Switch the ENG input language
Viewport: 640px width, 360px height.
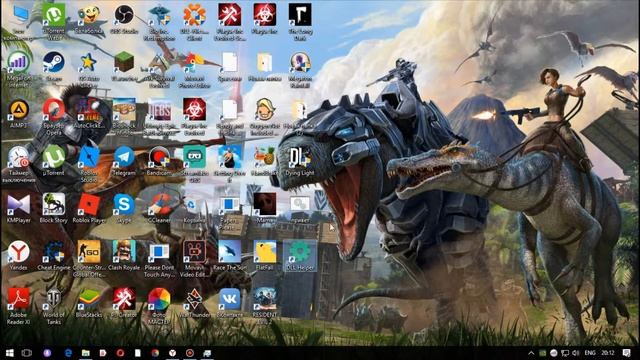[590, 353]
